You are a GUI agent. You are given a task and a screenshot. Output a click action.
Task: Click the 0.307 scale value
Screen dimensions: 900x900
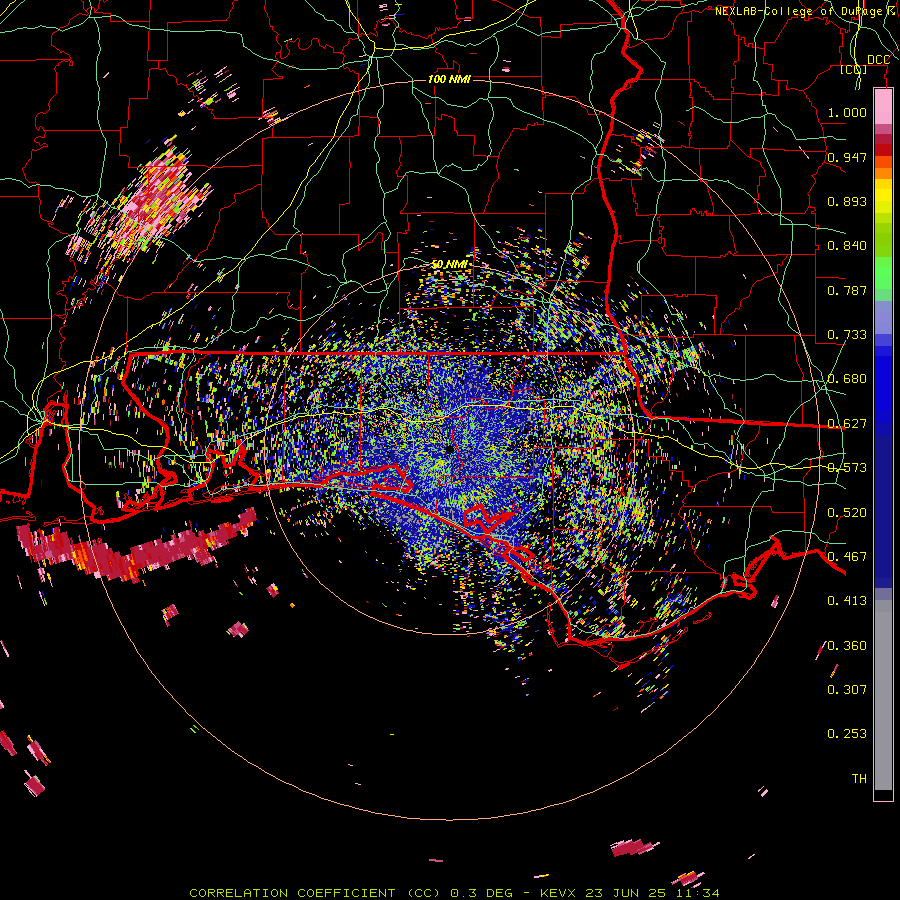[x=847, y=690]
